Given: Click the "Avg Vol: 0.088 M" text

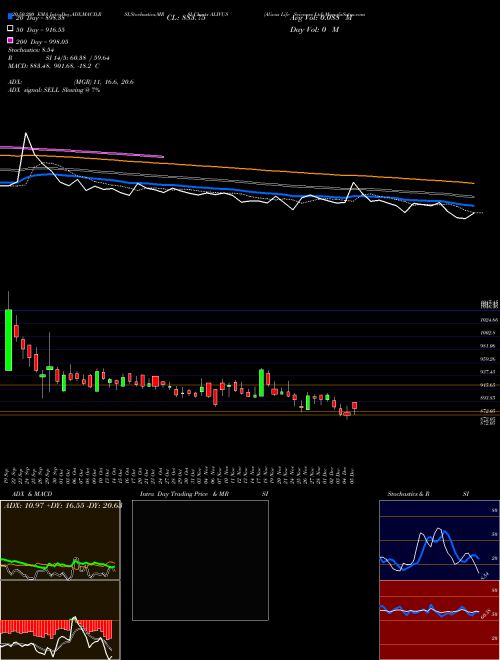Looking at the screenshot, I should pyautogui.click(x=320, y=18).
